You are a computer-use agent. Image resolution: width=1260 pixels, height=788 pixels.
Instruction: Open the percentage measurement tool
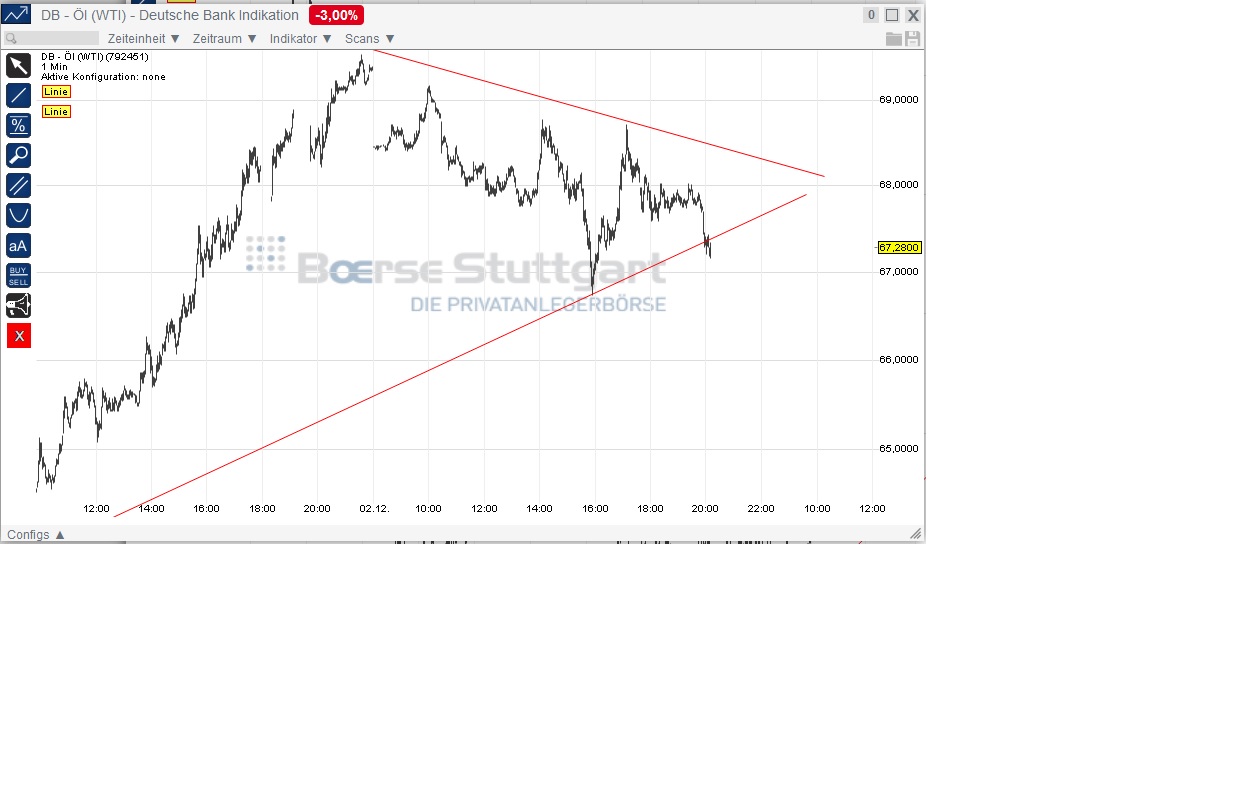[18, 125]
